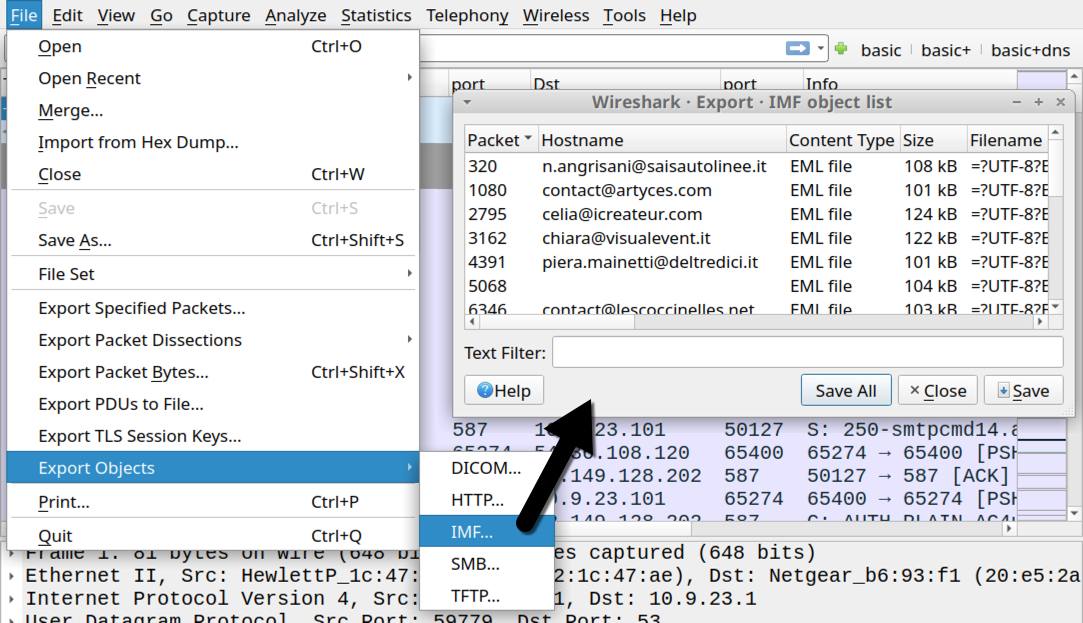This screenshot has height=623, width=1083.
Task: Click the IMF object list vertical scrollbar
Action: (1055, 220)
